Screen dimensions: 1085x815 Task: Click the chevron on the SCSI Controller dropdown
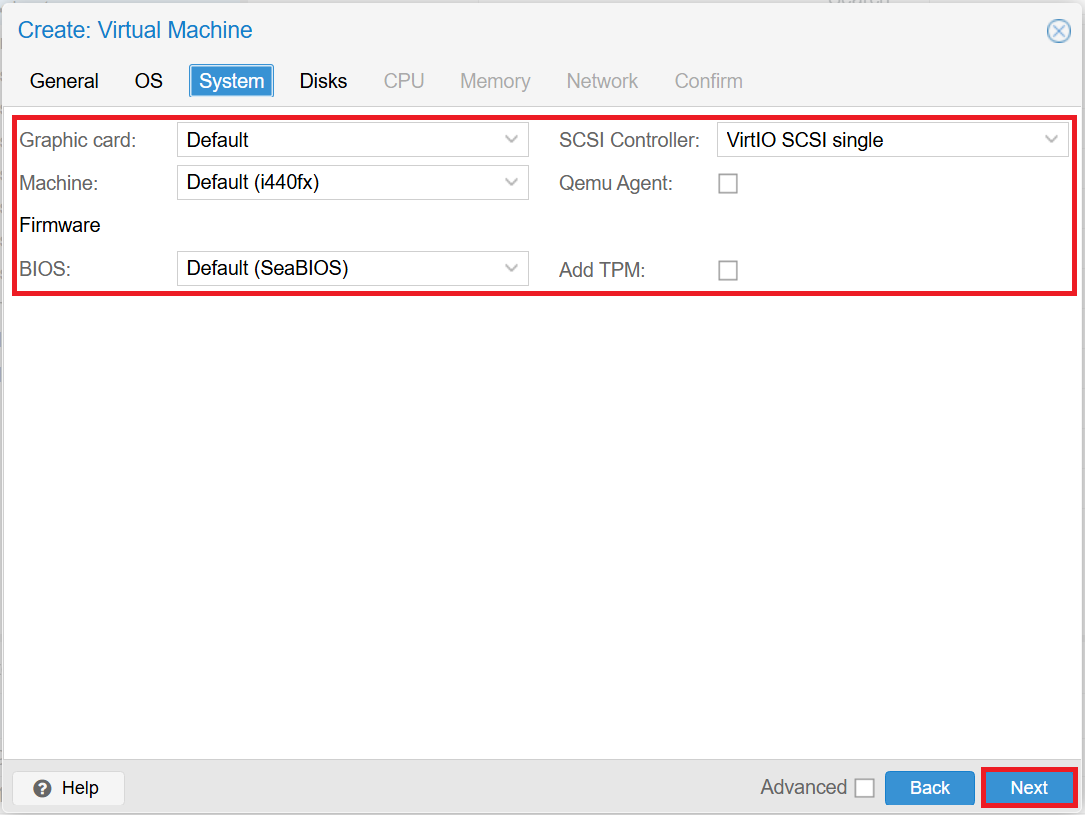pyautogui.click(x=1053, y=139)
